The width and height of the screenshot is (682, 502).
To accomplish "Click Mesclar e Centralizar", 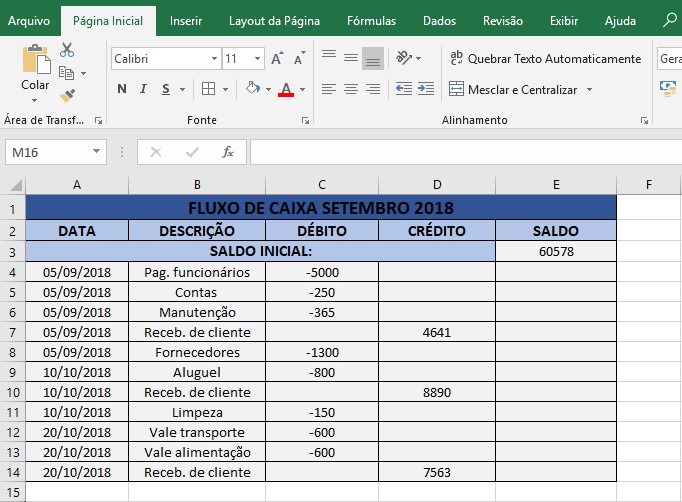I will point(513,90).
